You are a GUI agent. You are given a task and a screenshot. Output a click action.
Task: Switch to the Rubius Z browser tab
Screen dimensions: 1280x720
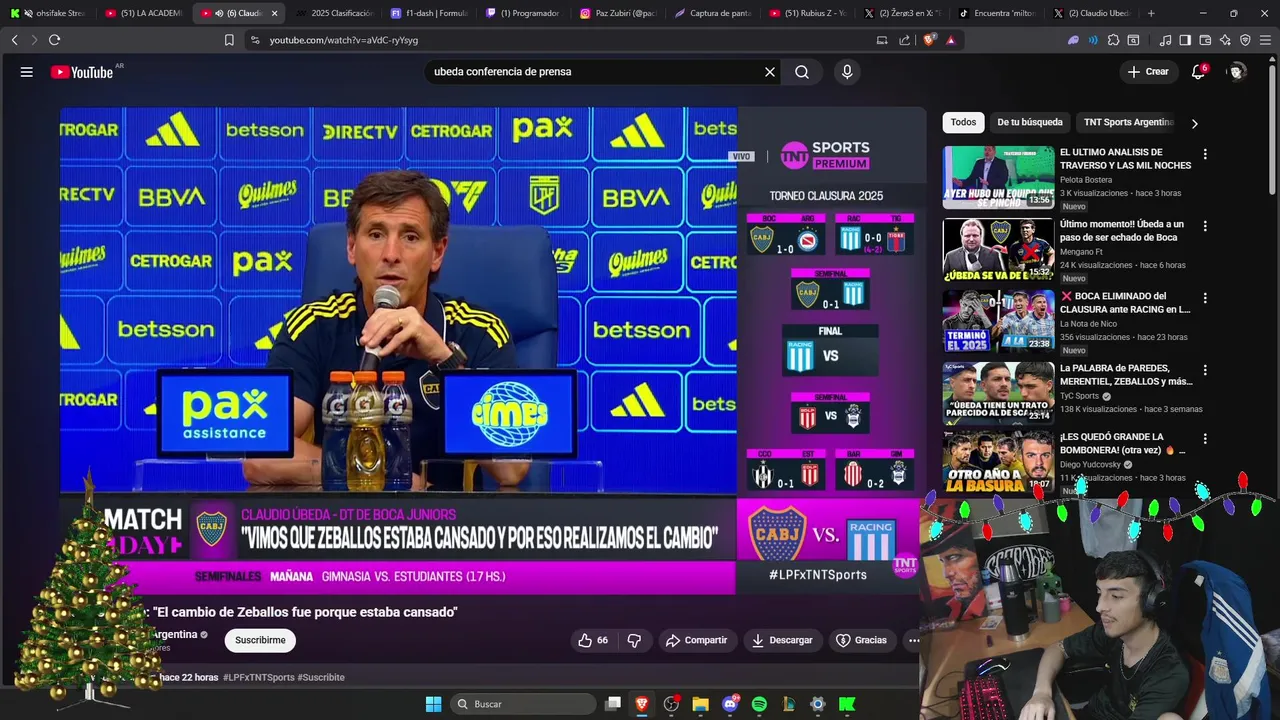807,13
